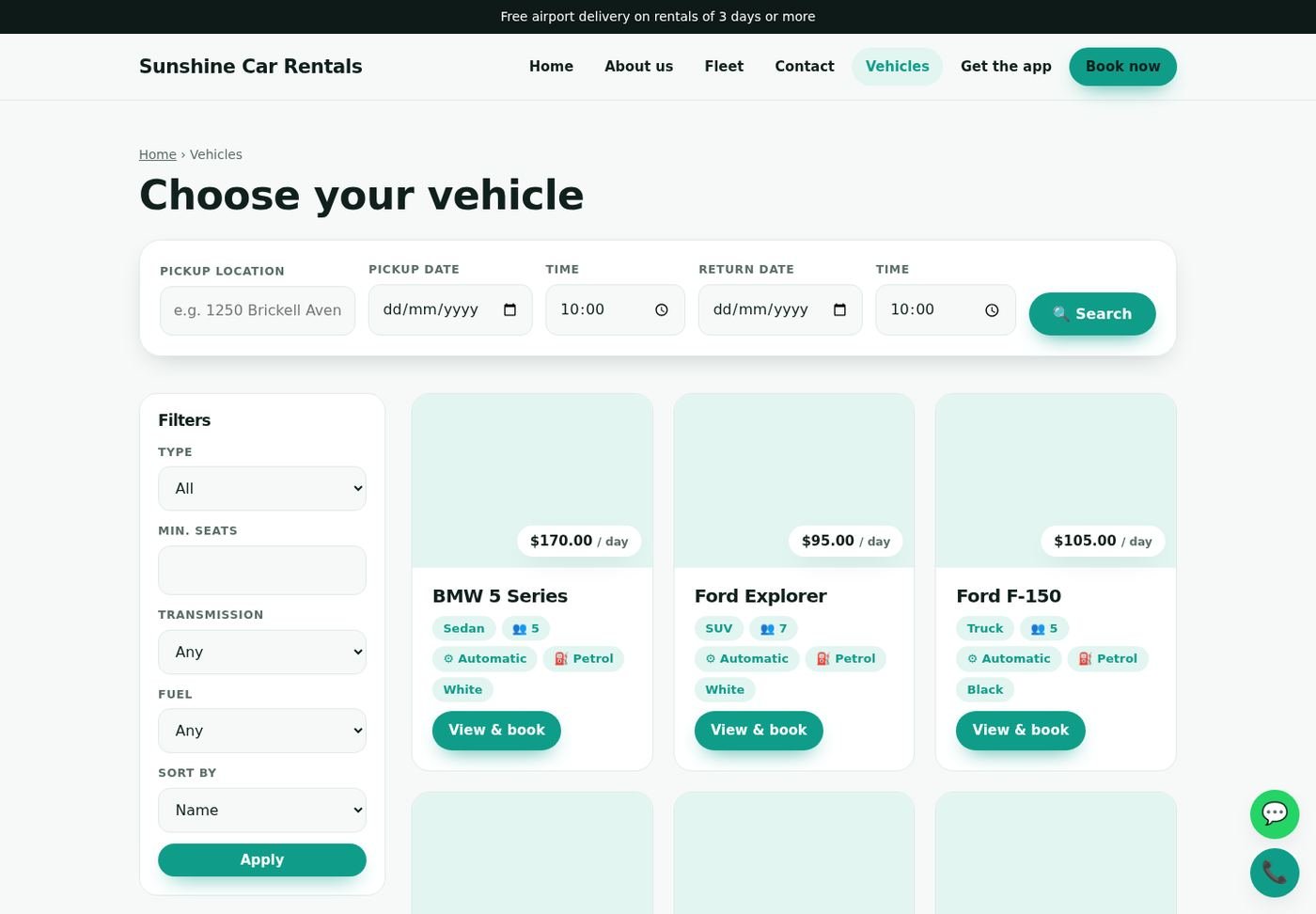Apply the selected filters
This screenshot has height=914, width=1316.
click(262, 860)
